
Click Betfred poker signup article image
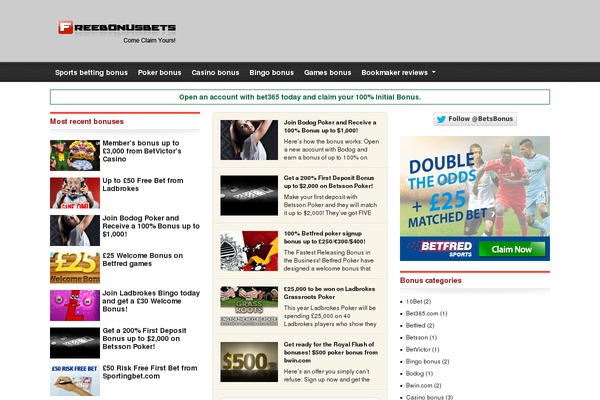point(249,251)
